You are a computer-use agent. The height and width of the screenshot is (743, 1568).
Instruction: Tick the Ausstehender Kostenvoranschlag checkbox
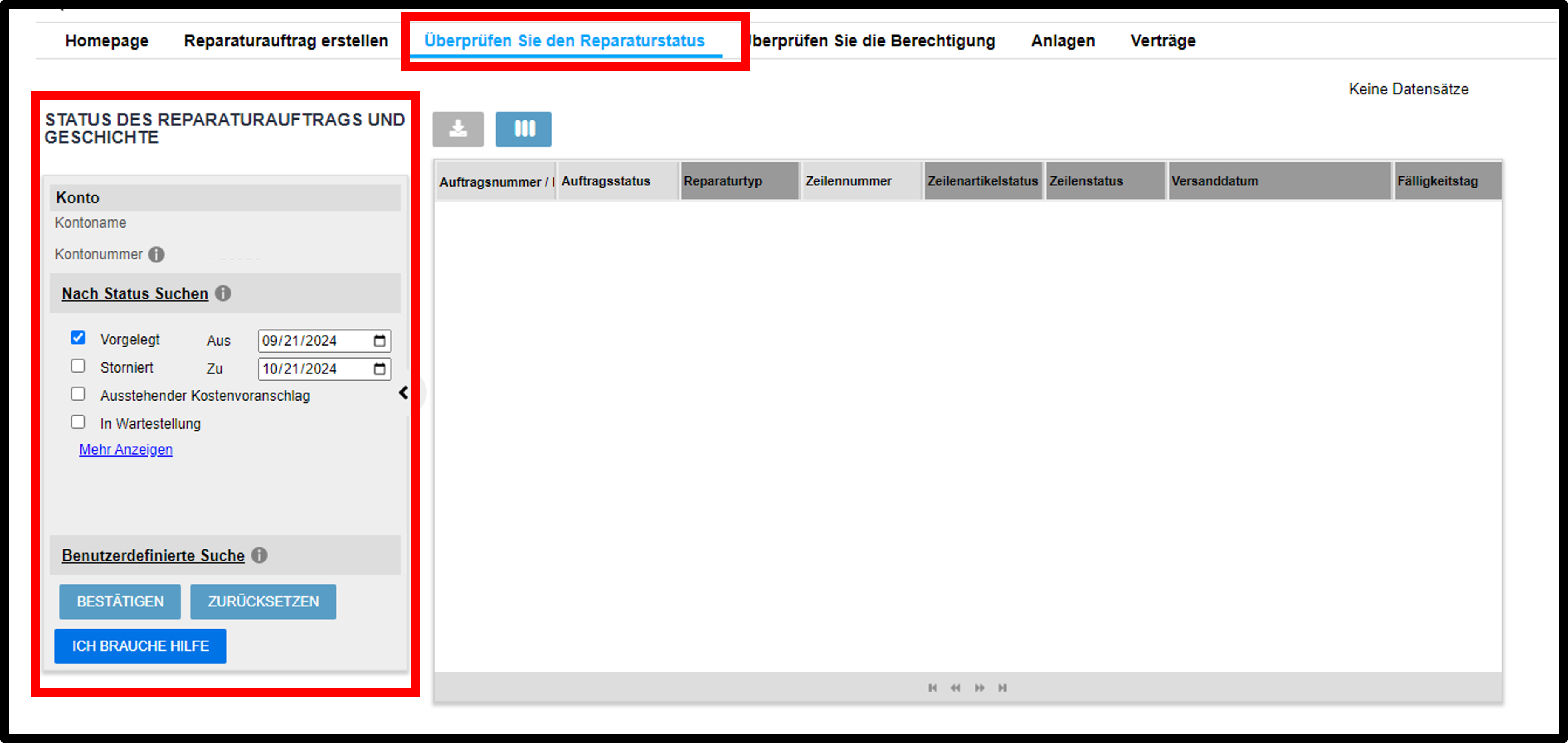coord(78,394)
